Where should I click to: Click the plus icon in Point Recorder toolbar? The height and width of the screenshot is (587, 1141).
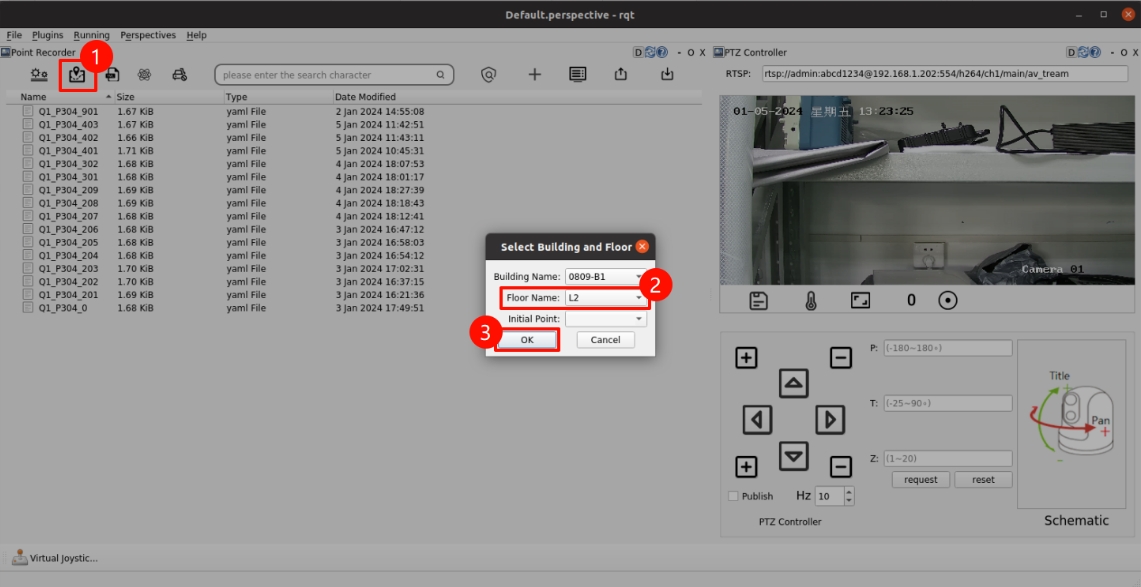pyautogui.click(x=534, y=75)
